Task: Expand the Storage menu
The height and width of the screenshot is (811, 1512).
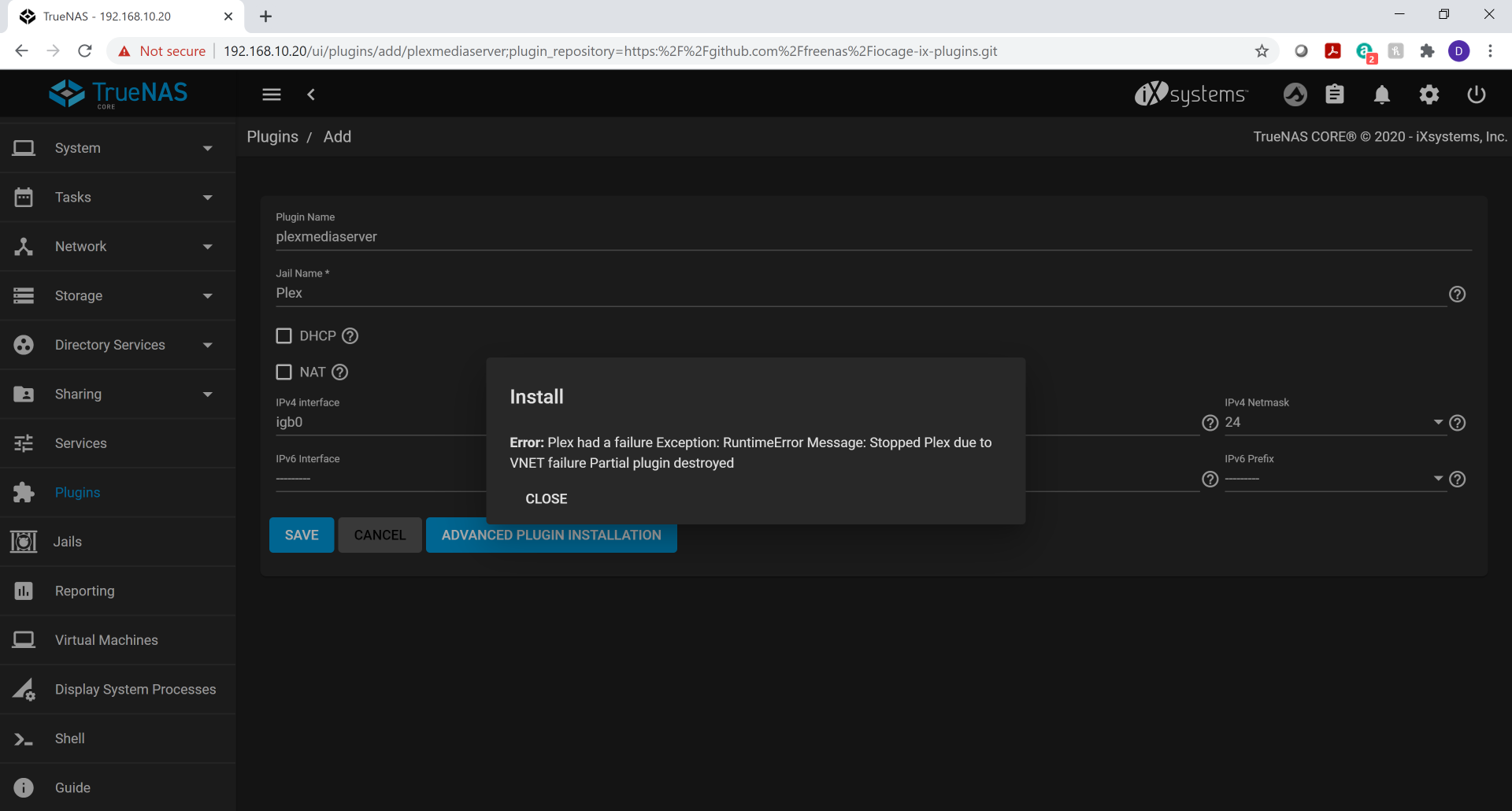Action: click(x=118, y=295)
